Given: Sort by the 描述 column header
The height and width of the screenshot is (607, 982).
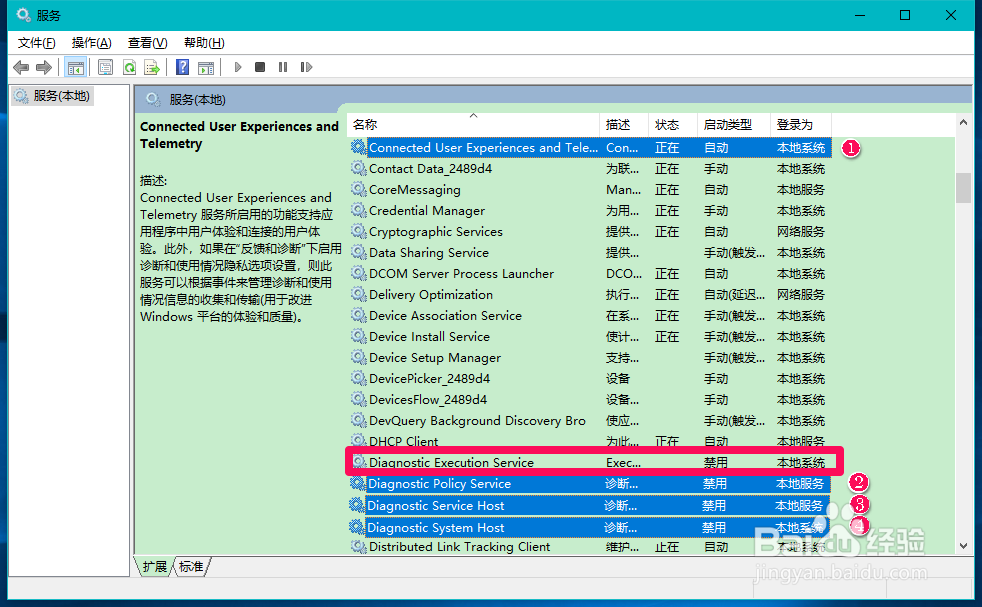Looking at the screenshot, I should pyautogui.click(x=624, y=125).
